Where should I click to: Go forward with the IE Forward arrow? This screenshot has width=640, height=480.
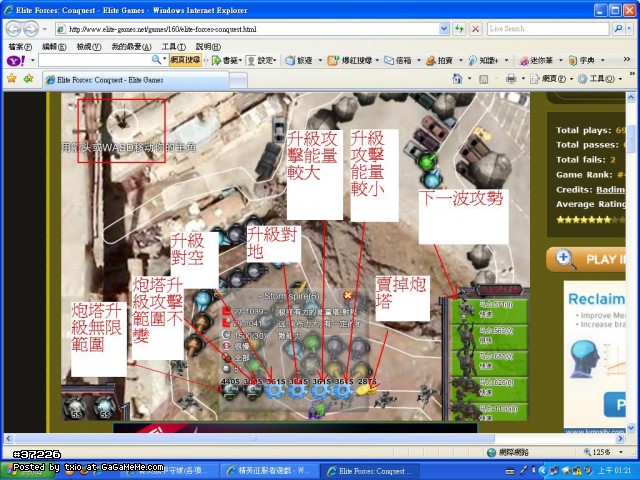(30, 29)
